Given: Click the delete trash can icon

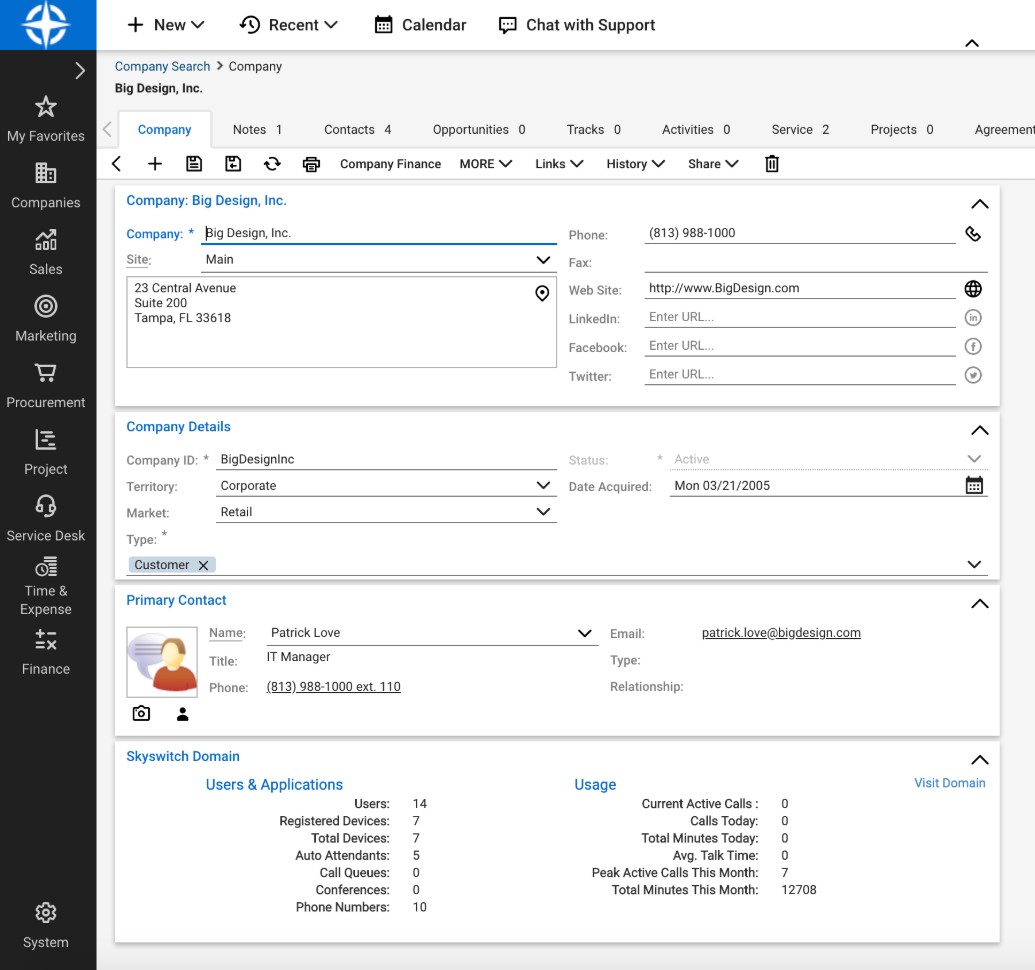Looking at the screenshot, I should pos(772,164).
